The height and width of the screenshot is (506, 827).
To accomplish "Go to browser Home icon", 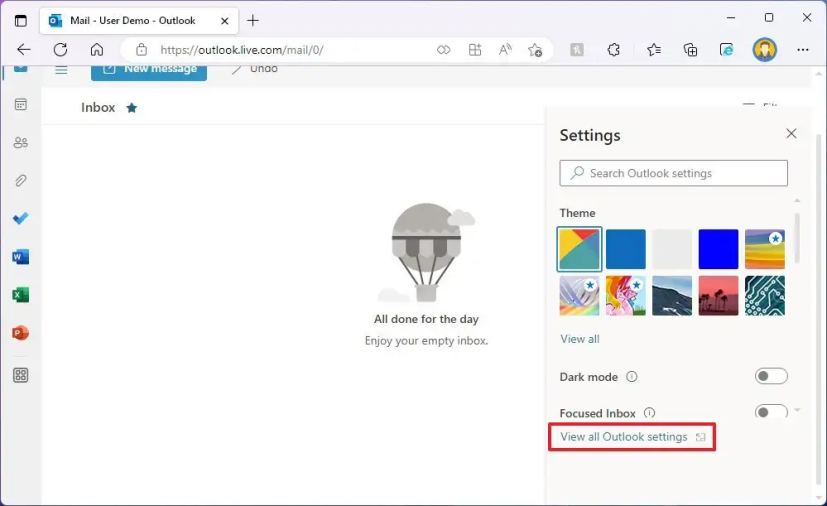I will click(x=97, y=50).
